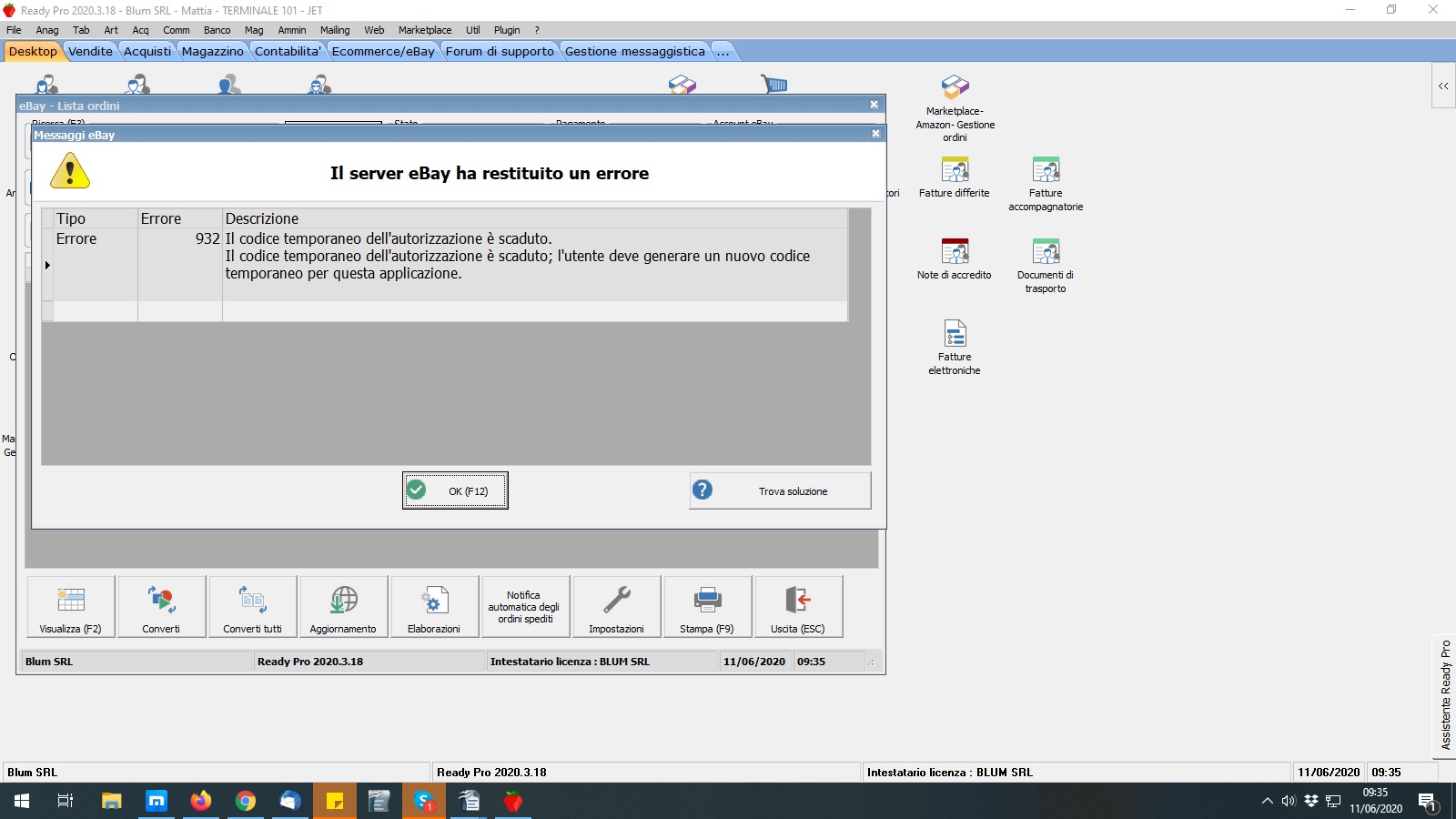
Task: Open the Plugin menu
Action: 507,30
